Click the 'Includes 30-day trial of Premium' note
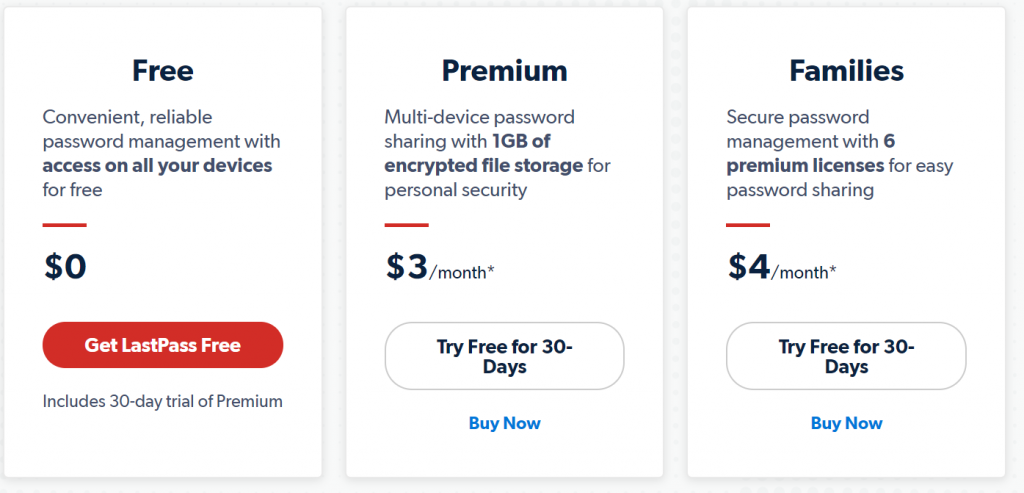The height and width of the screenshot is (493, 1024). pyautogui.click(x=163, y=401)
